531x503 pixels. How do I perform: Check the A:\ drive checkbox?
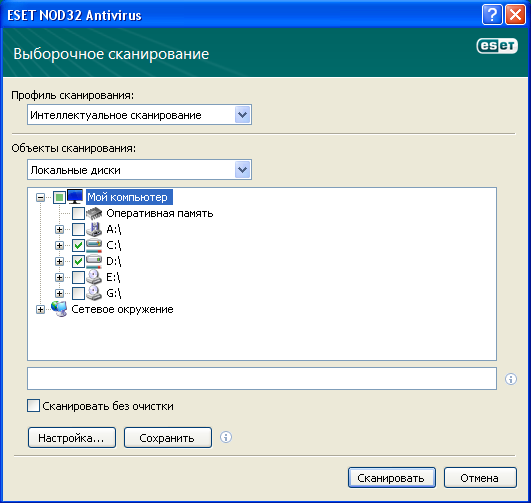(x=78, y=229)
